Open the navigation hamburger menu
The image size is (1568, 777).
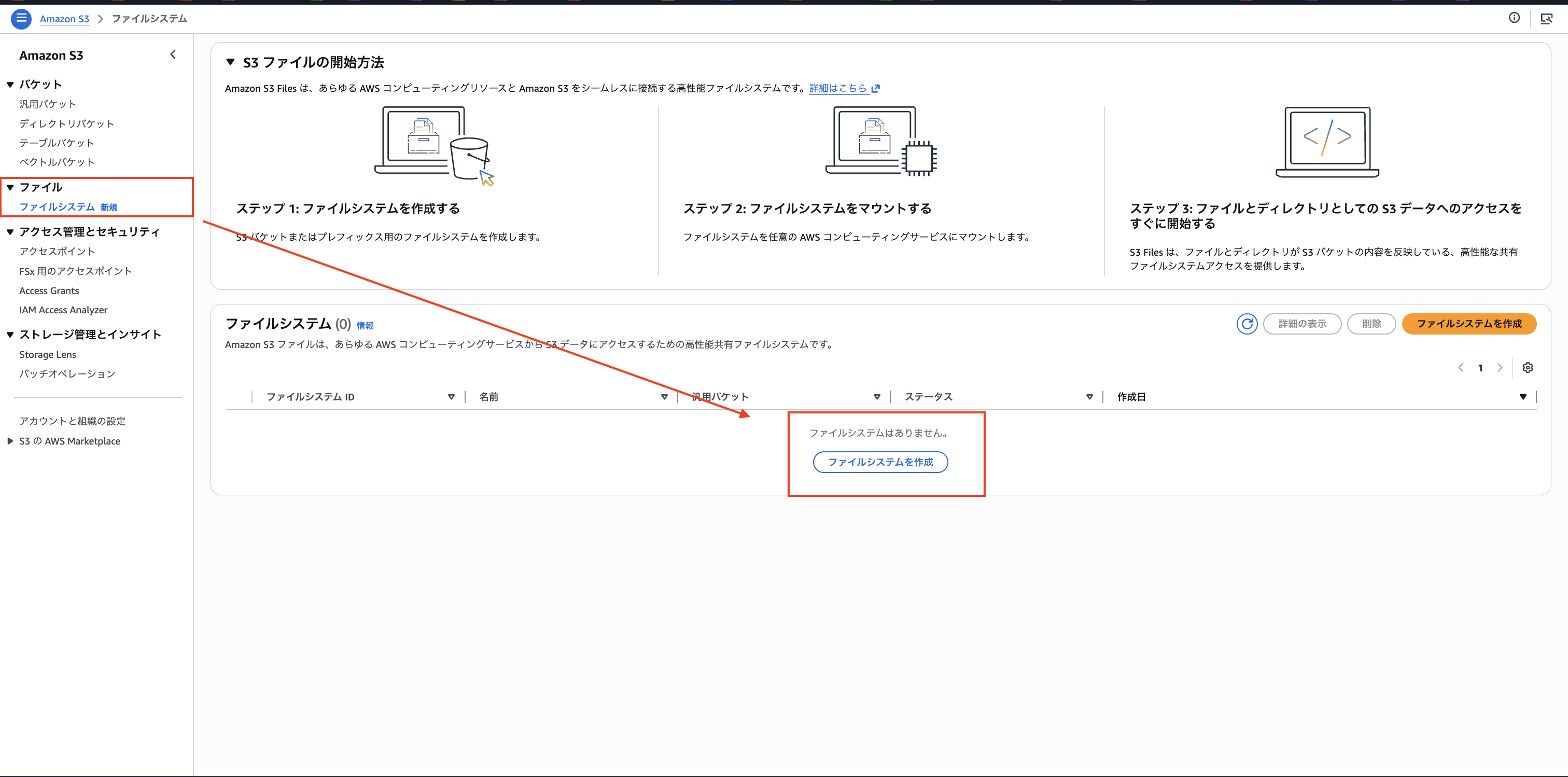click(21, 18)
